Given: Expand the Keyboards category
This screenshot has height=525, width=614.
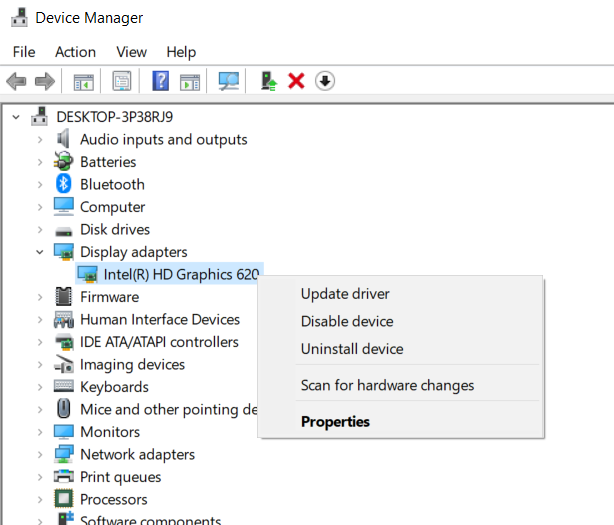Looking at the screenshot, I should click(x=40, y=387).
